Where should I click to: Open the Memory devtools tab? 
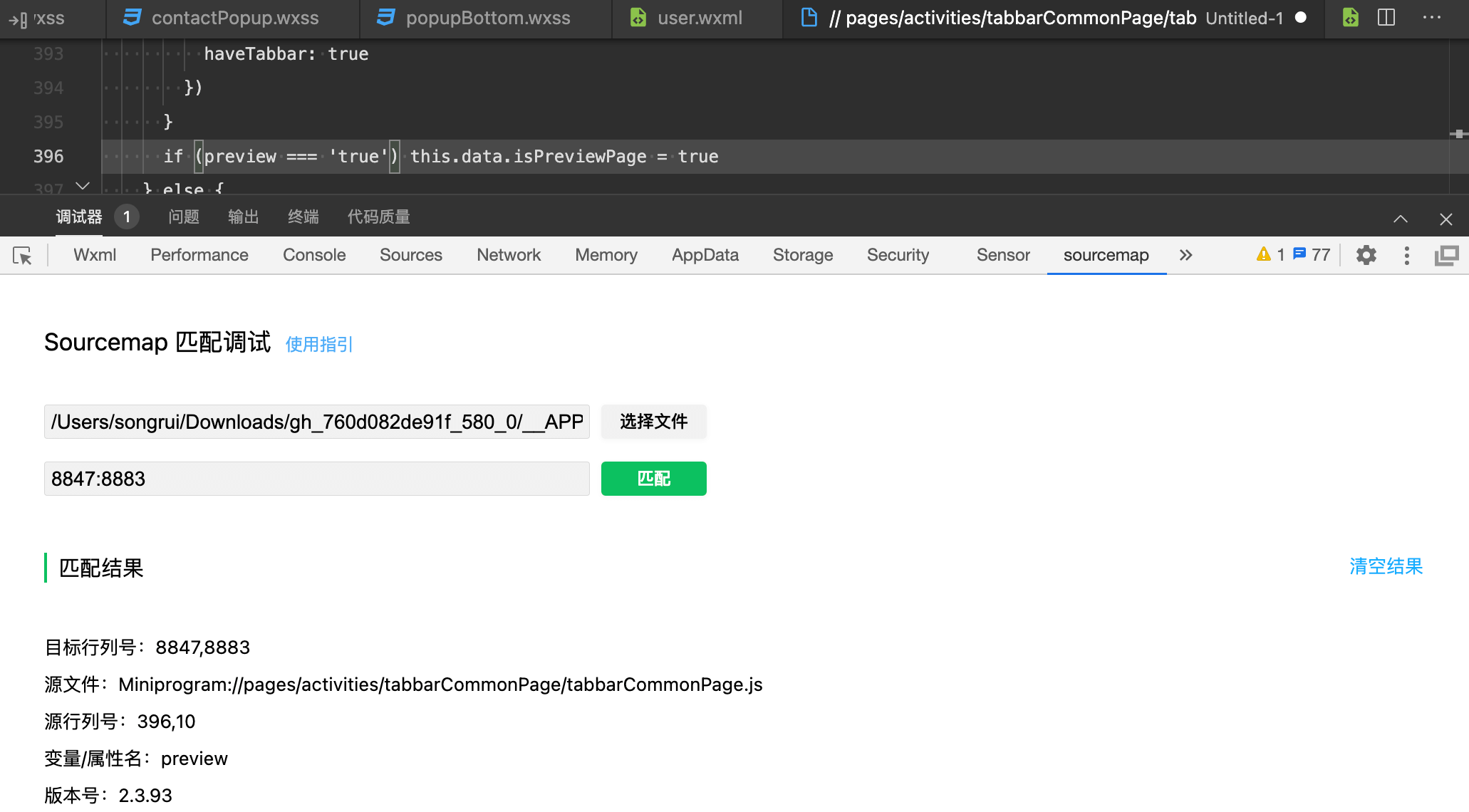(x=606, y=255)
